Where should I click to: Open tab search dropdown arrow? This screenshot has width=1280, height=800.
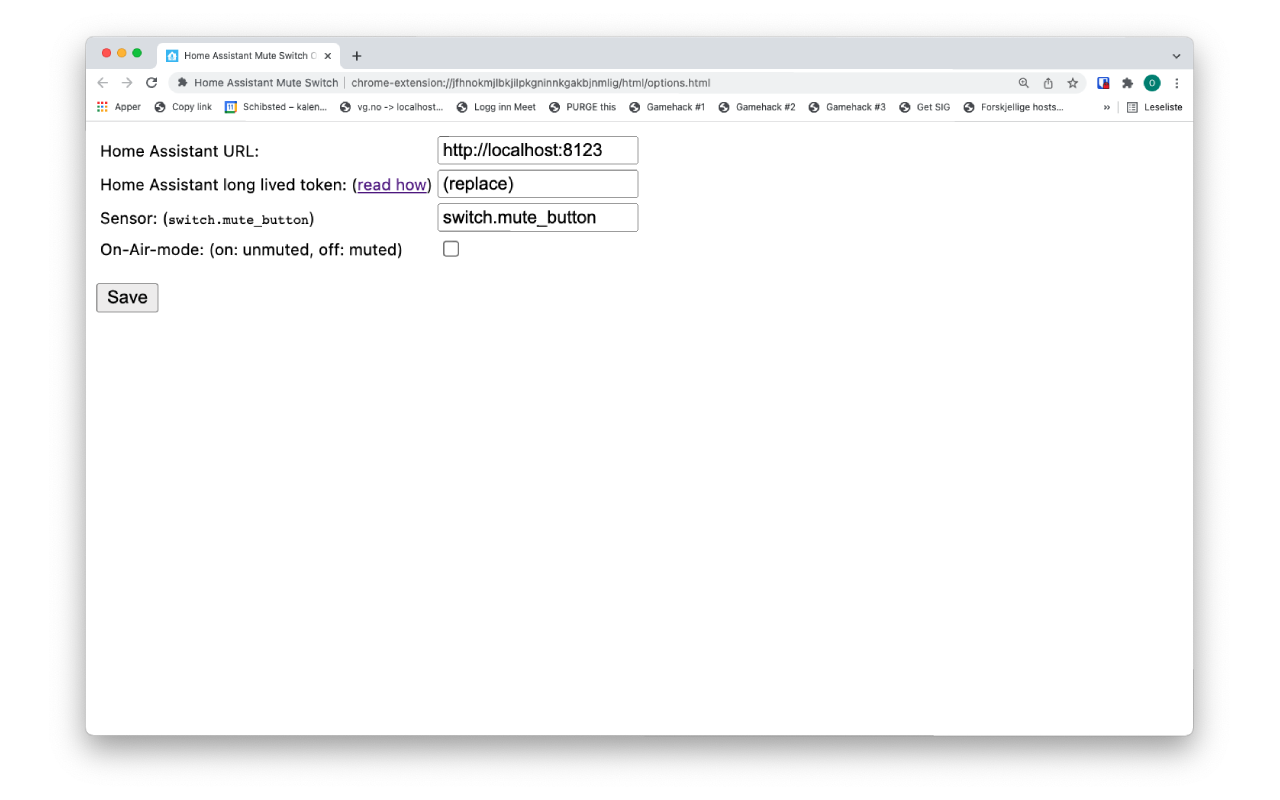[1176, 56]
